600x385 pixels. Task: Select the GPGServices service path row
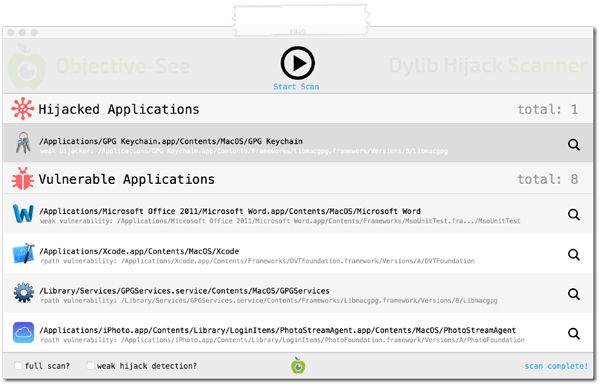184,291
